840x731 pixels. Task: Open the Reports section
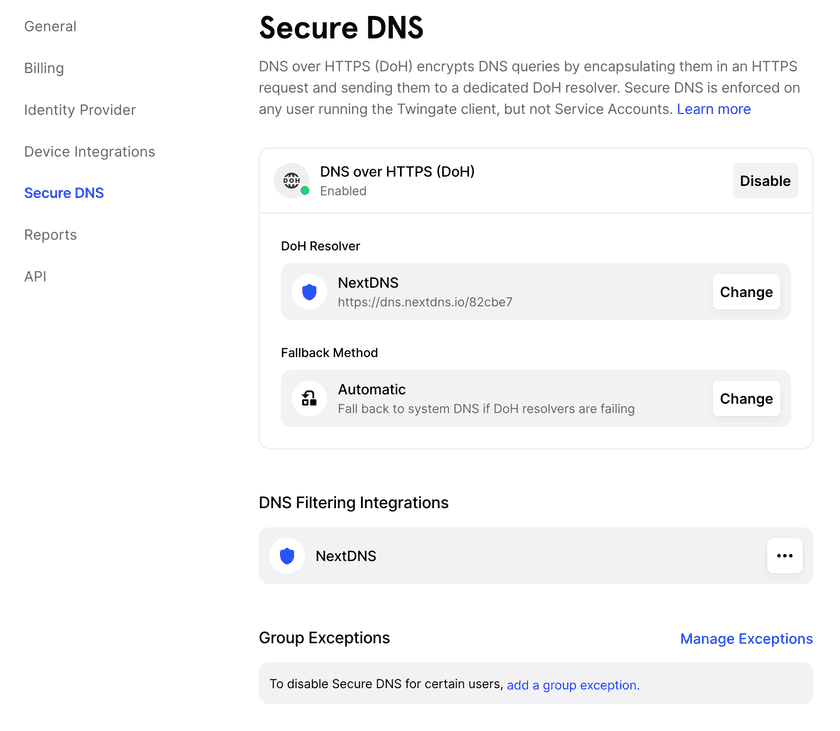pos(50,235)
